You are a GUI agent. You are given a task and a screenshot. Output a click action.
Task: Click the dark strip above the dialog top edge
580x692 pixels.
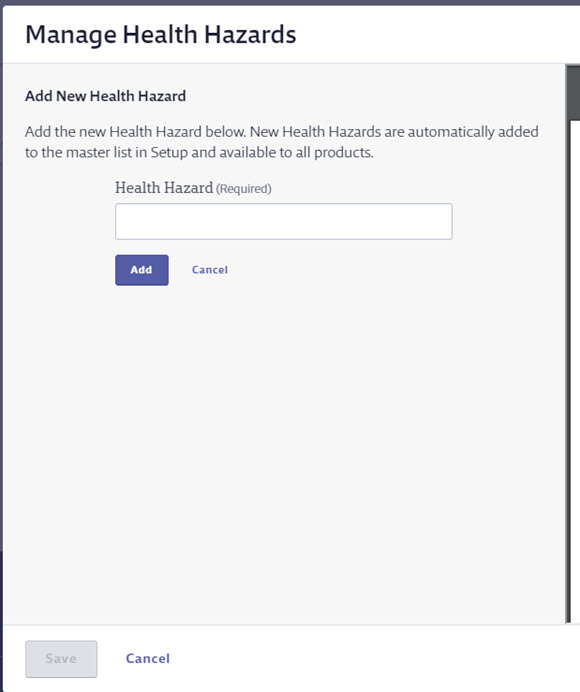(290, 2)
